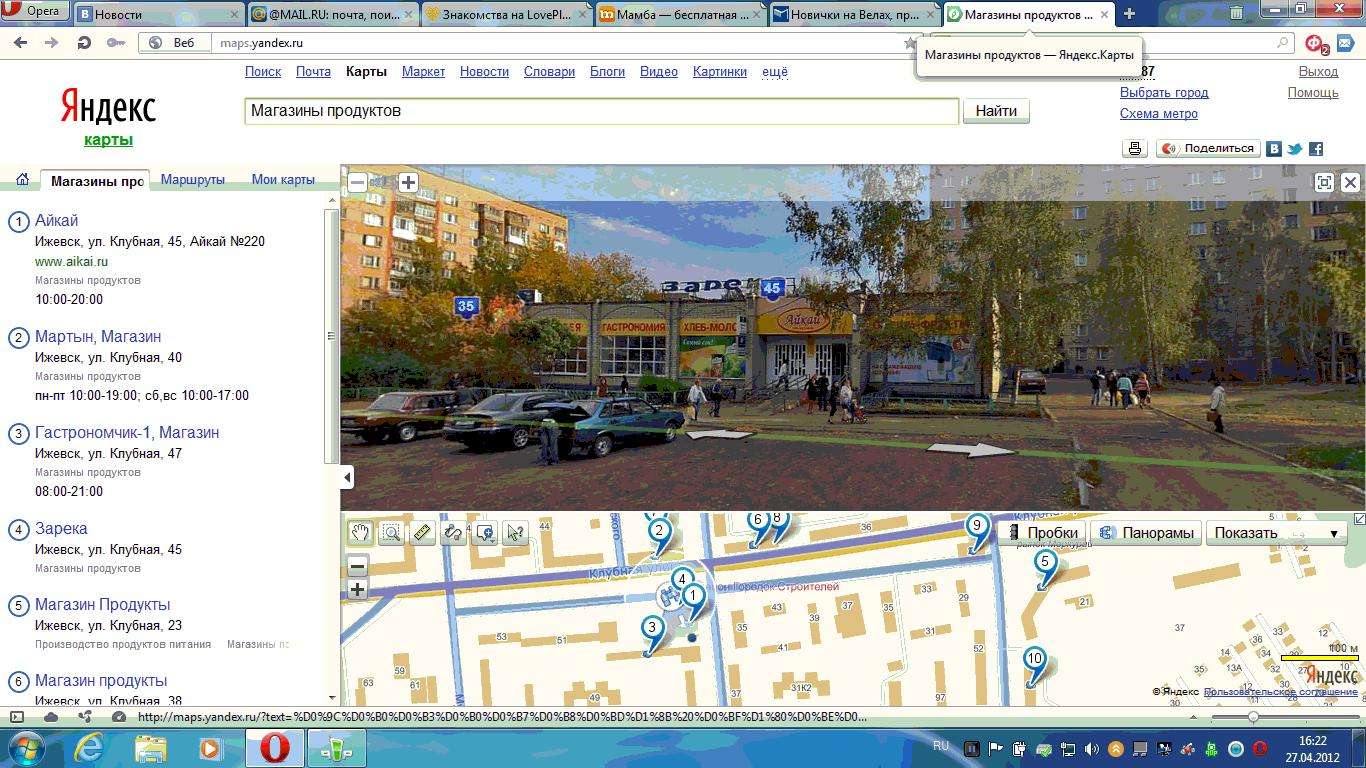Pick the ruler distance measurement tool
The height and width of the screenshot is (768, 1366).
pos(422,533)
